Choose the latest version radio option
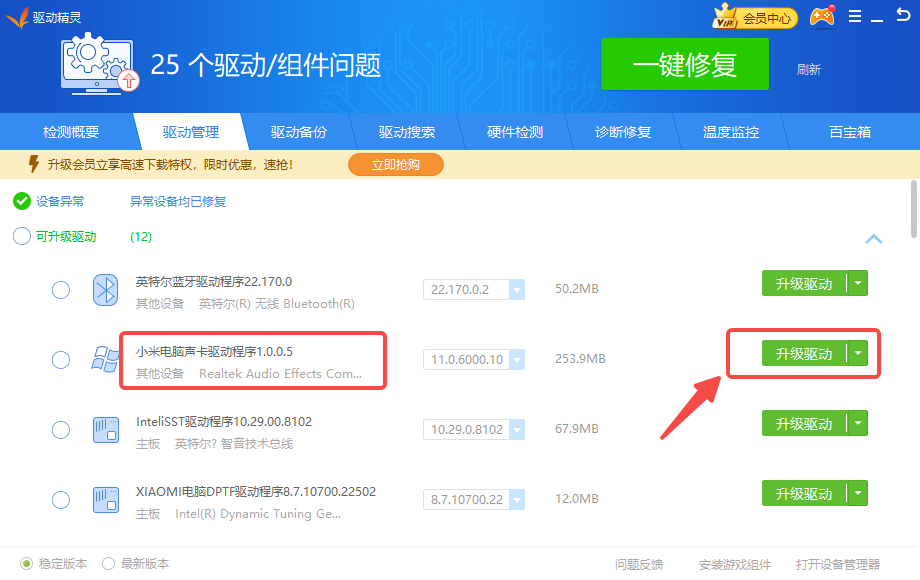The height and width of the screenshot is (580, 920). pyautogui.click(x=109, y=564)
